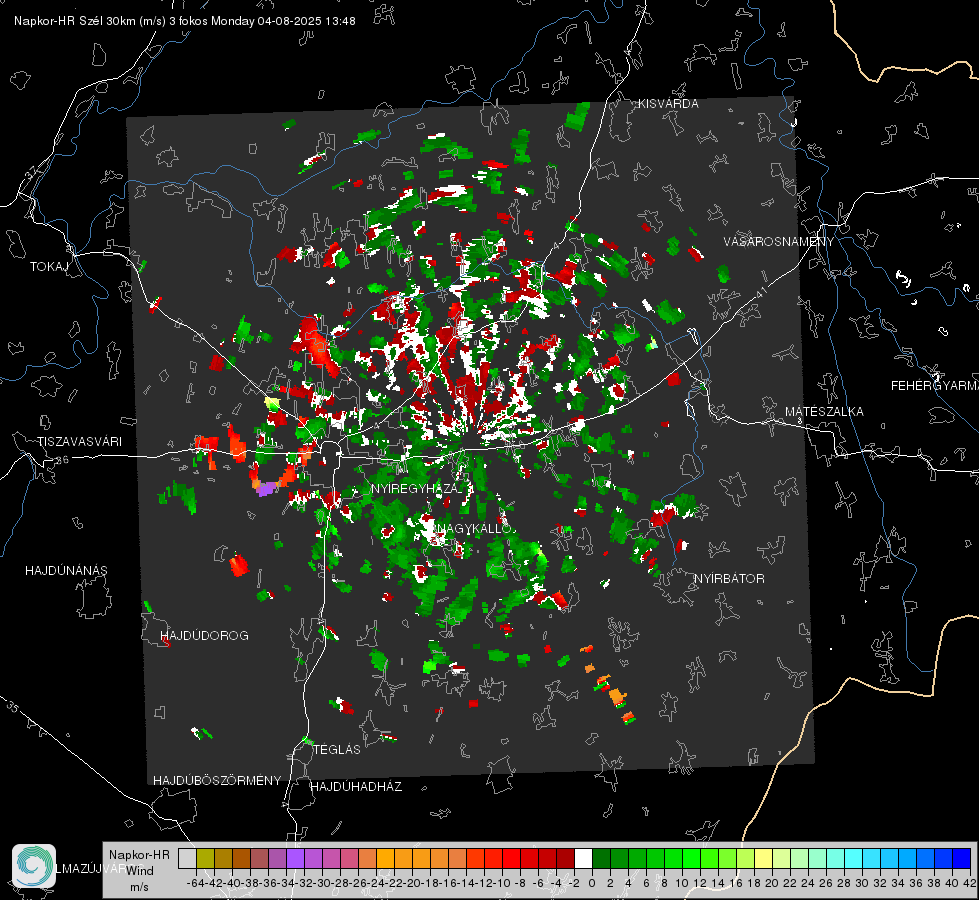The image size is (979, 900).
Task: Click the NYÍRBÁTOR city label
Action: [729, 579]
